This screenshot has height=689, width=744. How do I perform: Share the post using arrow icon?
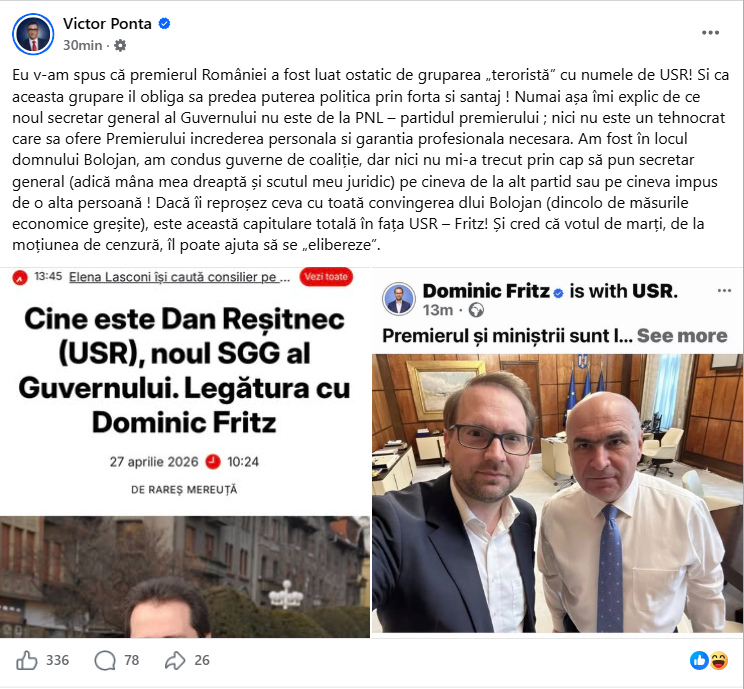point(175,660)
